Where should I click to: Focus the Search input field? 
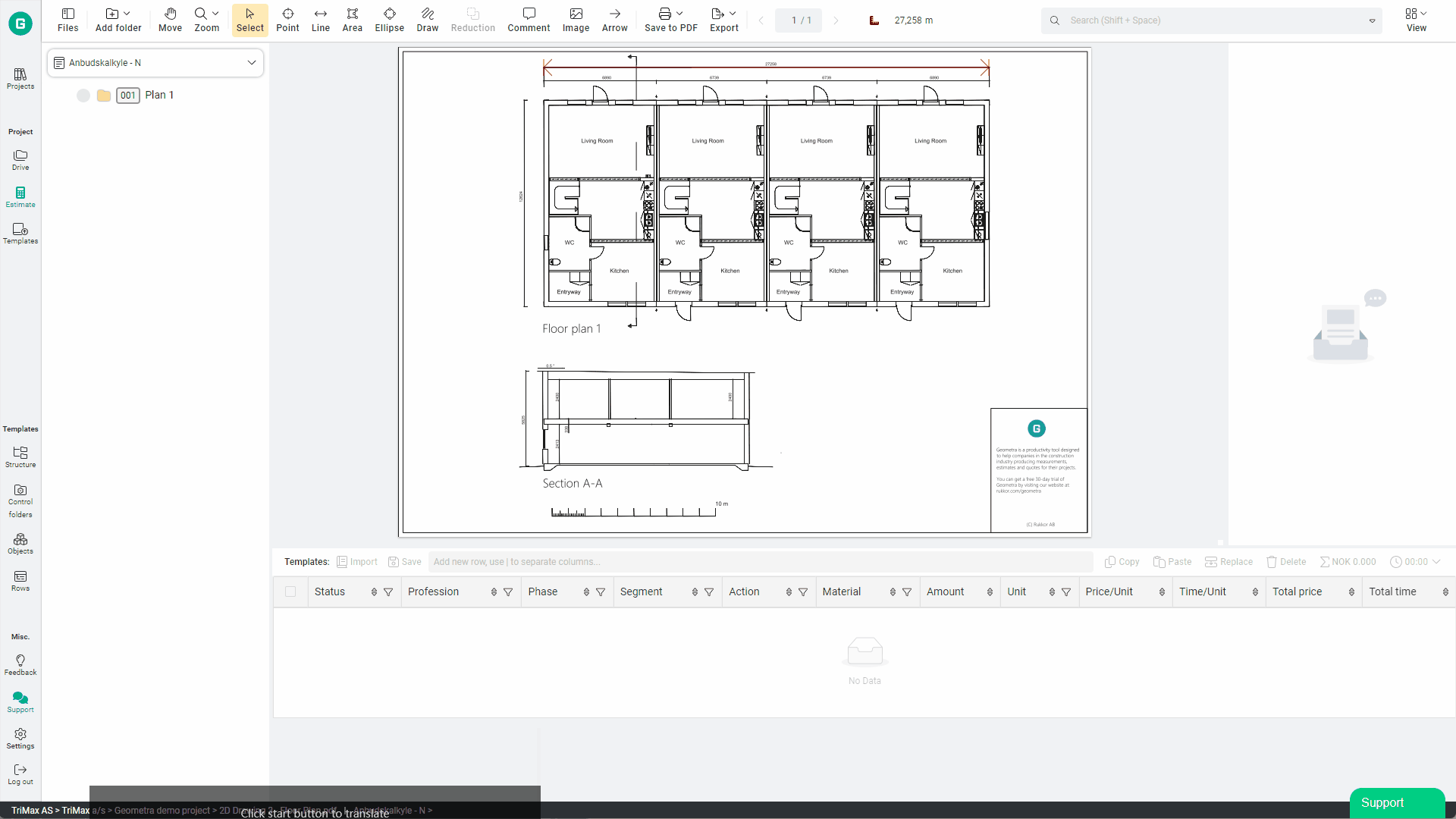click(1213, 20)
